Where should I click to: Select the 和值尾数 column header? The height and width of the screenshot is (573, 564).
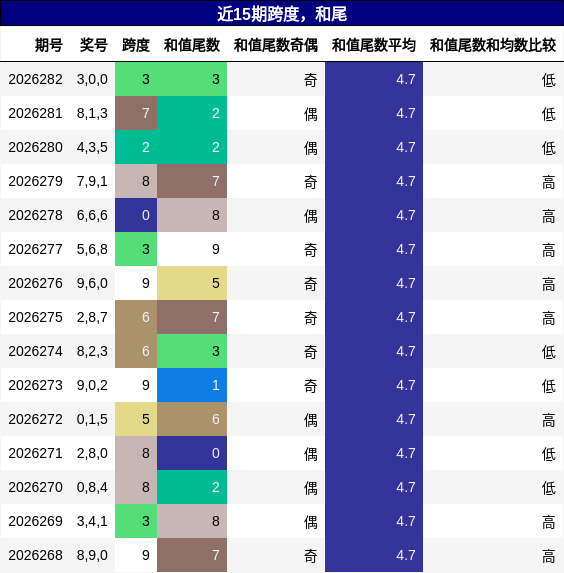coord(192,45)
